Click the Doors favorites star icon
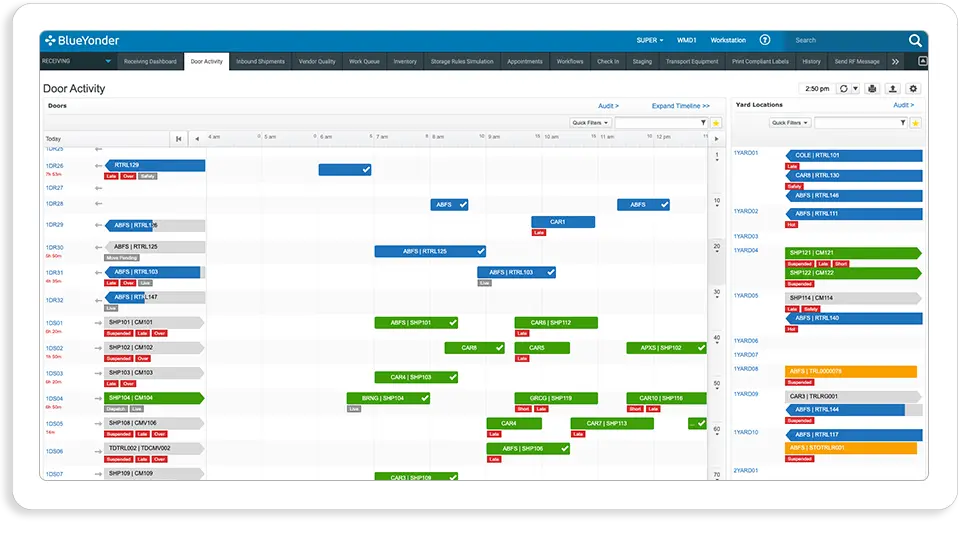This screenshot has height=540, width=960. [716, 123]
